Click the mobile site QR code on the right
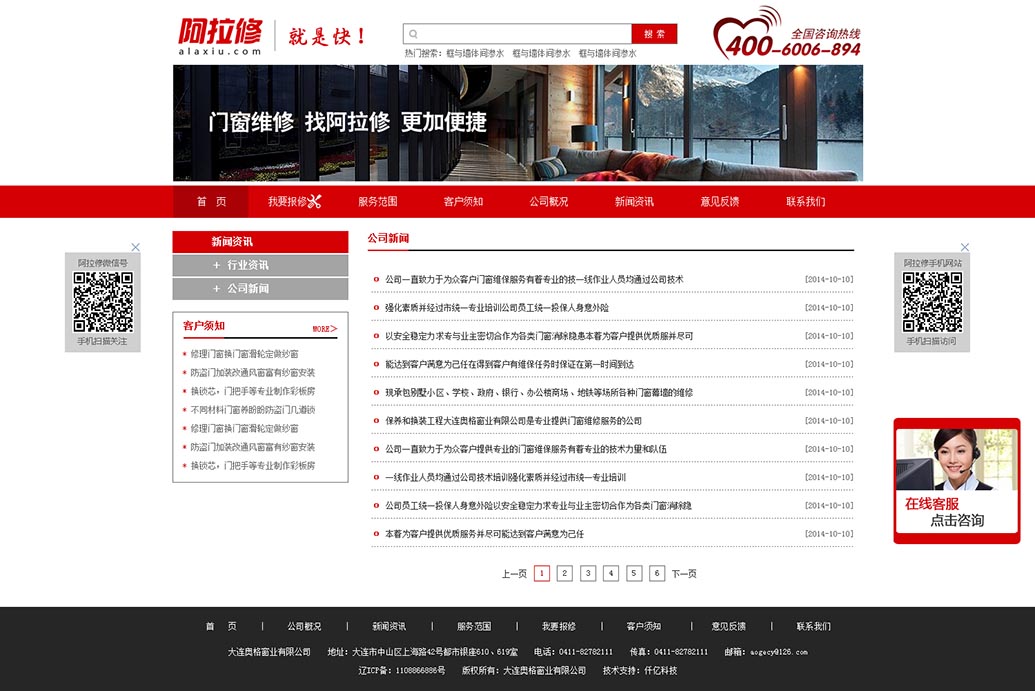Viewport: 1035px width, 691px height. [x=932, y=302]
